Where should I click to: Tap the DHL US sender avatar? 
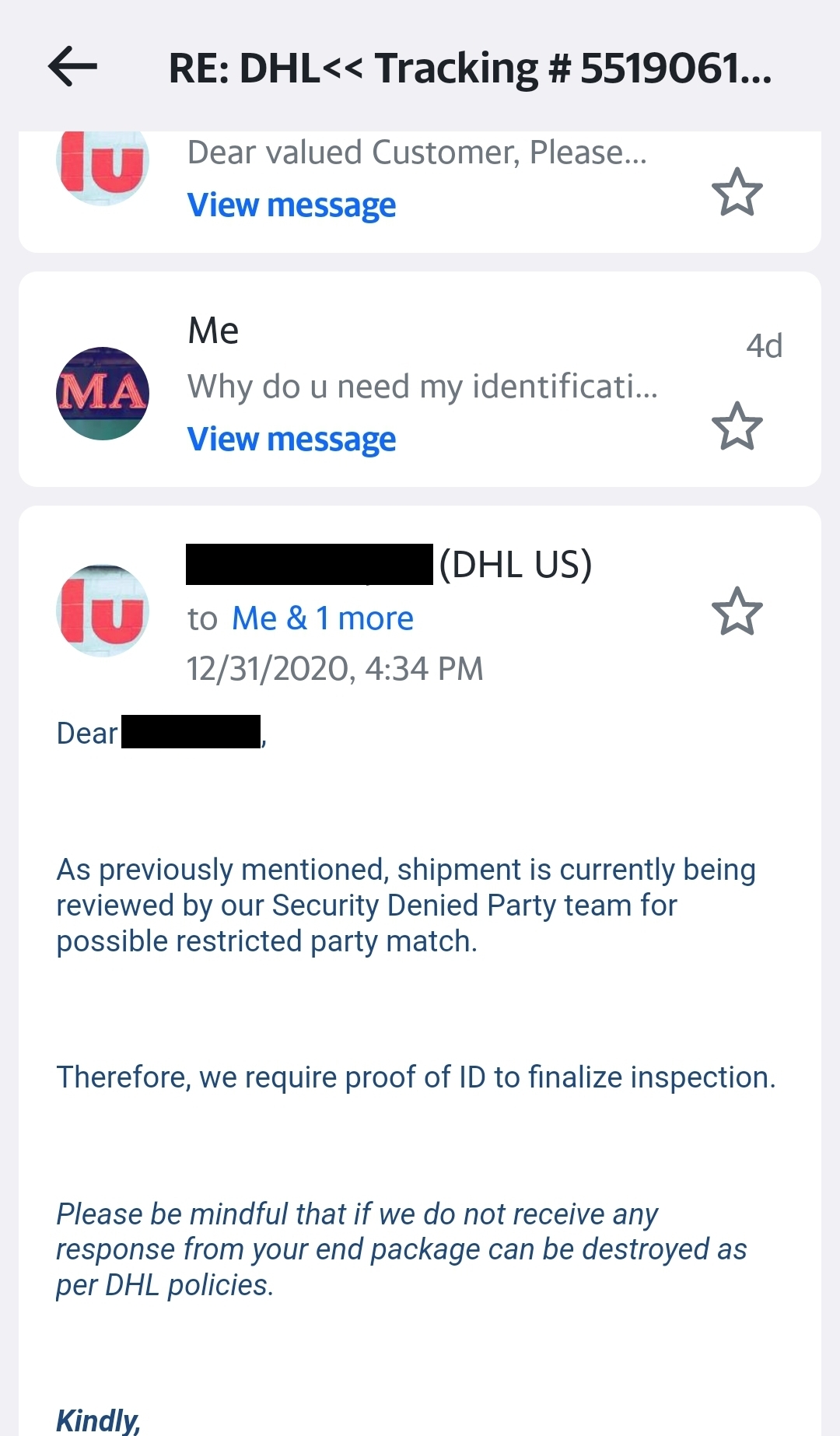coord(103,611)
